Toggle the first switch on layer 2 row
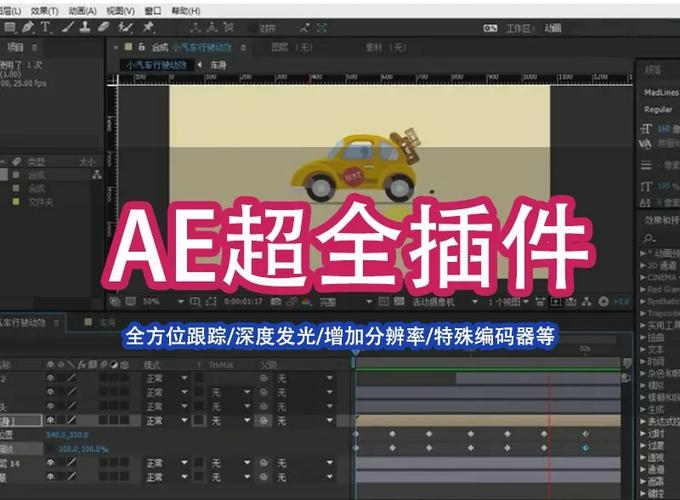 51,378
